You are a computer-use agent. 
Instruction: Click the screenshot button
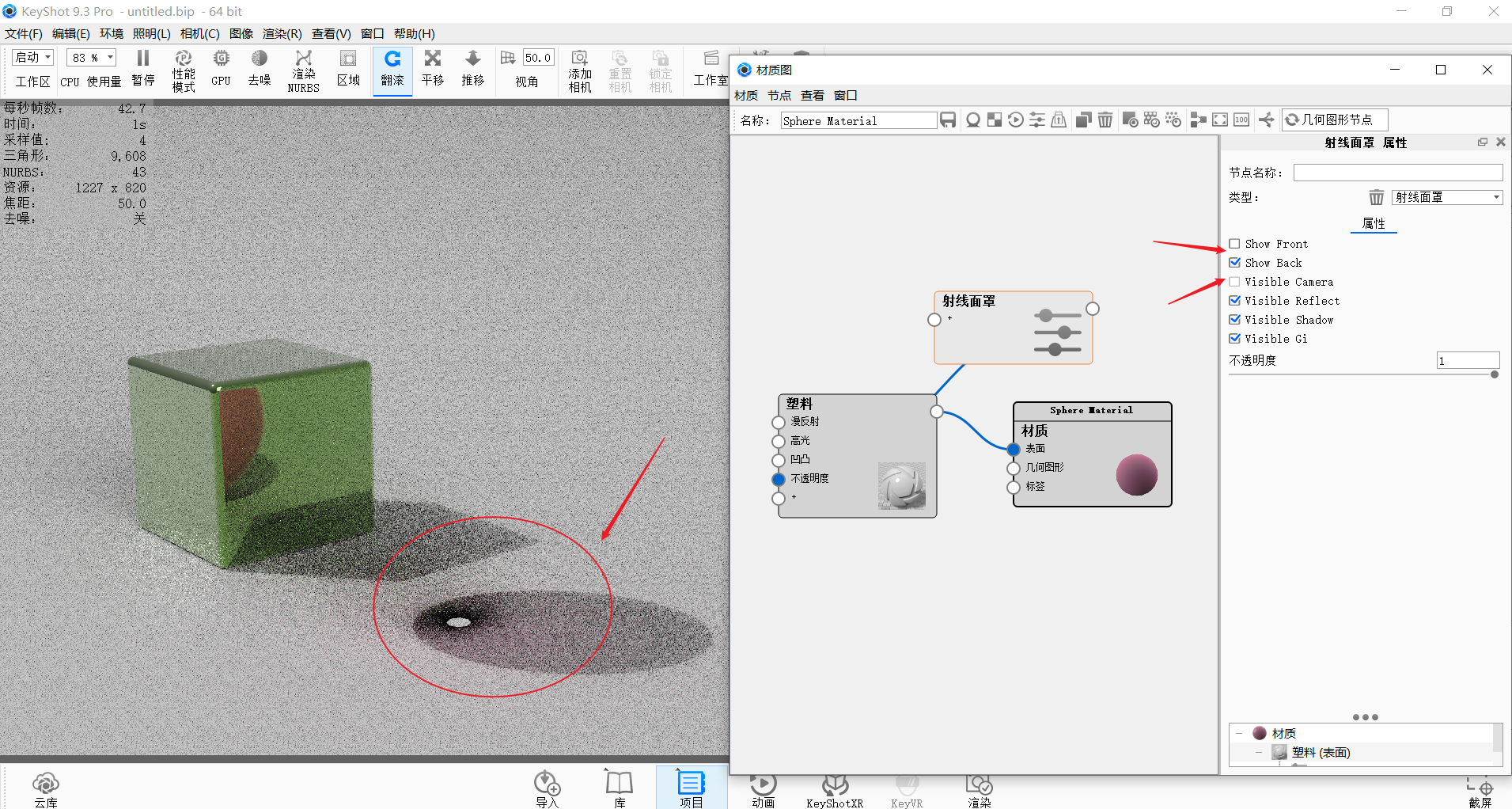point(1480,792)
